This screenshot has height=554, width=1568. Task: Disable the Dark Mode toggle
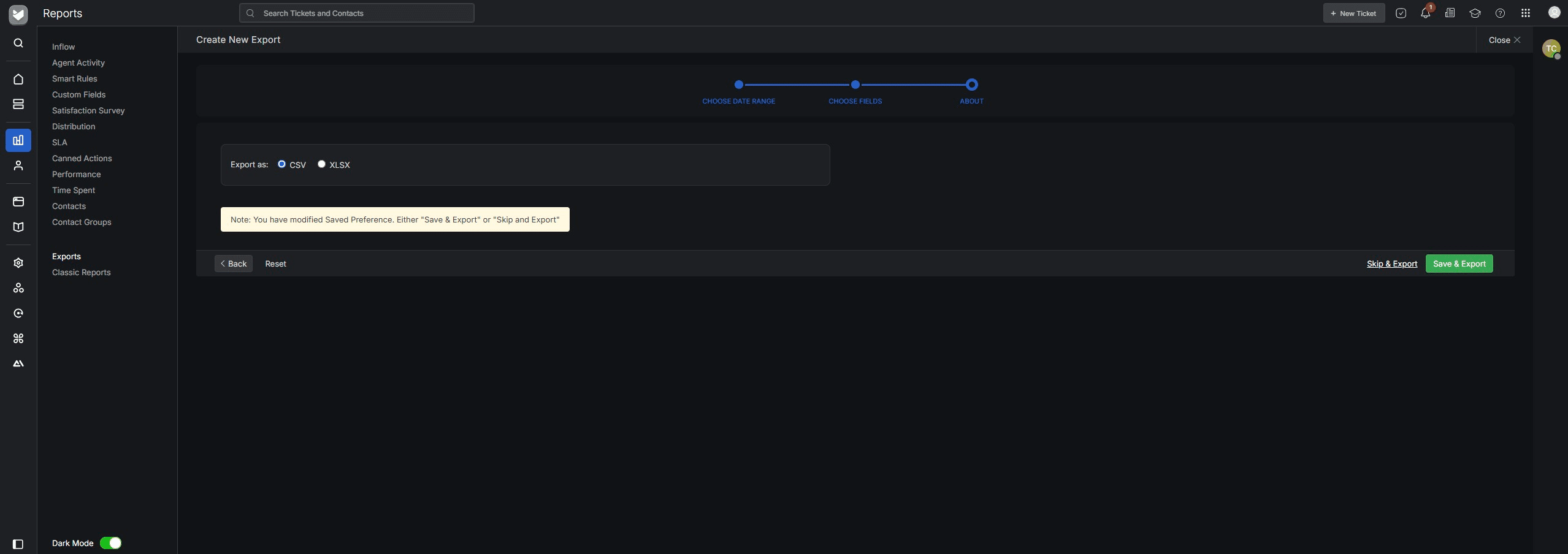coord(111,542)
